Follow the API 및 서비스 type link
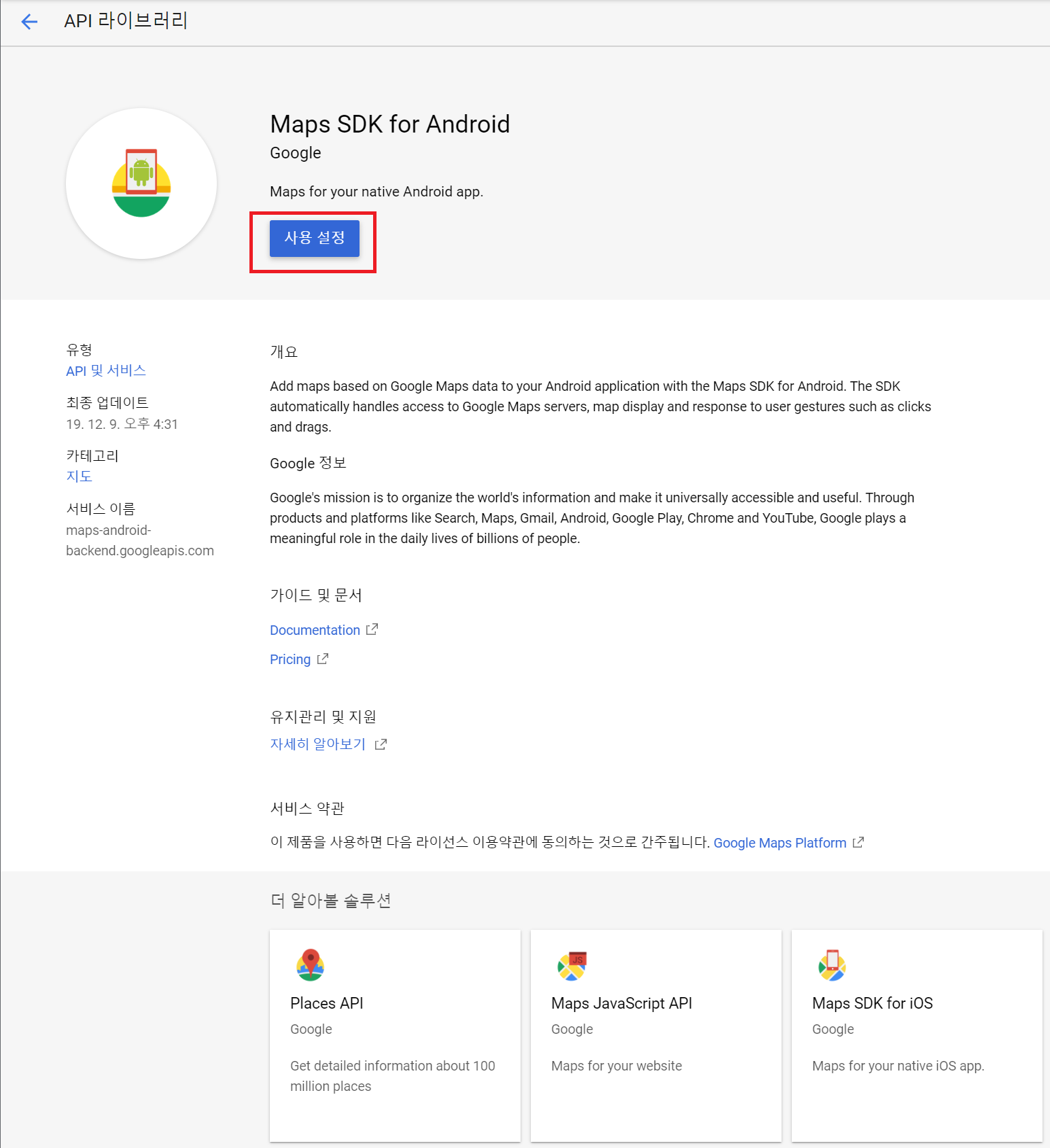This screenshot has width=1050, height=1148. [x=106, y=370]
